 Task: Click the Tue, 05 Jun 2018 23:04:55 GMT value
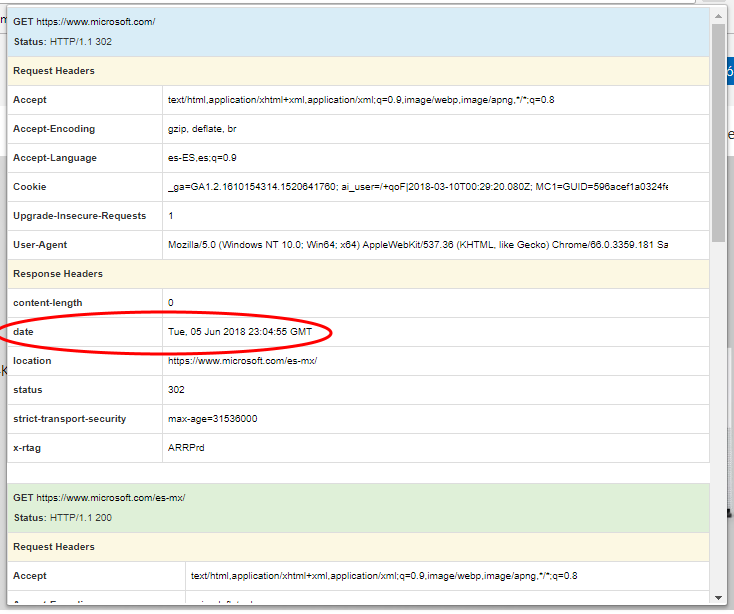coord(240,332)
